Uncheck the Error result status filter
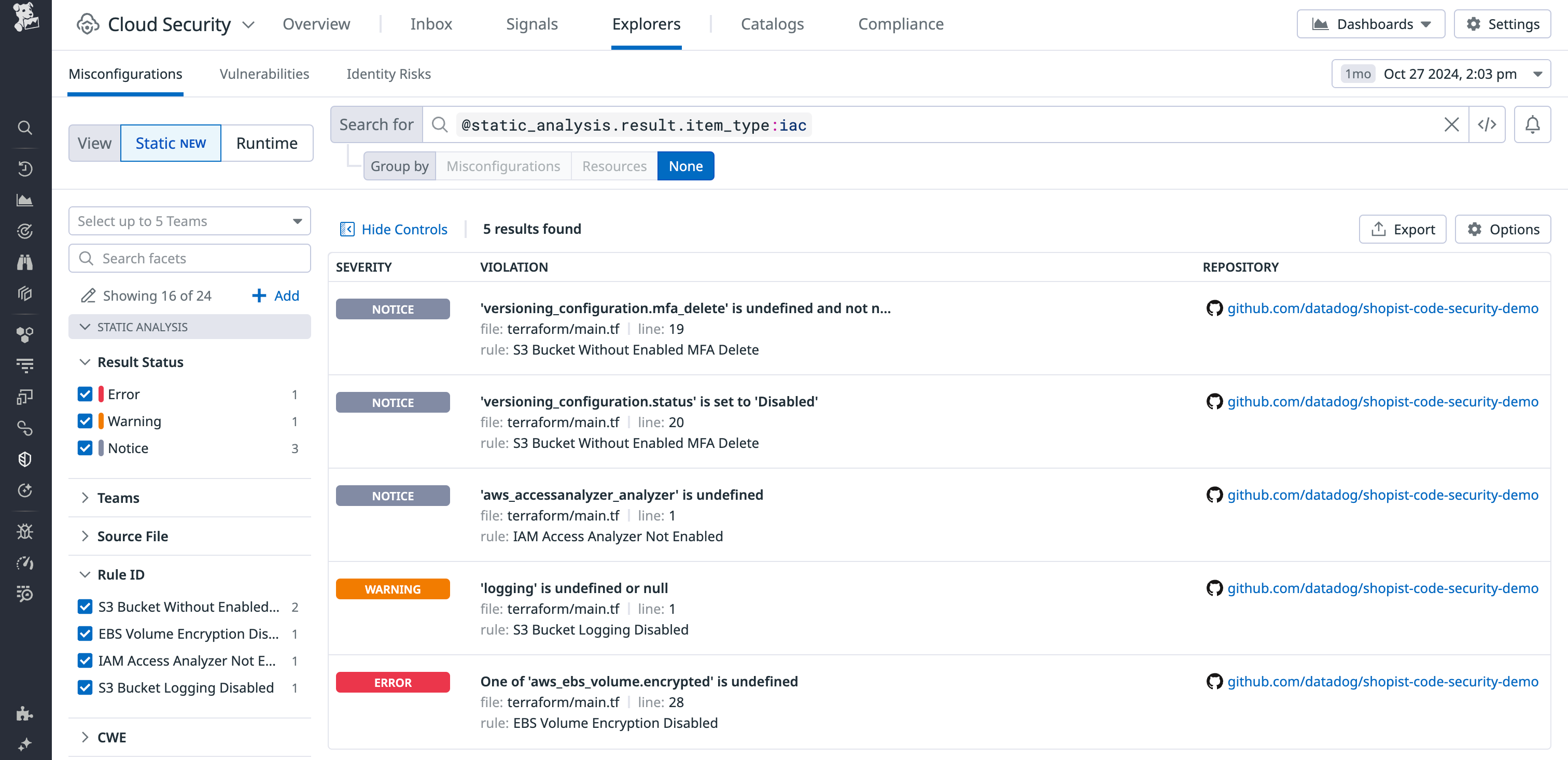1568x760 pixels. [85, 393]
